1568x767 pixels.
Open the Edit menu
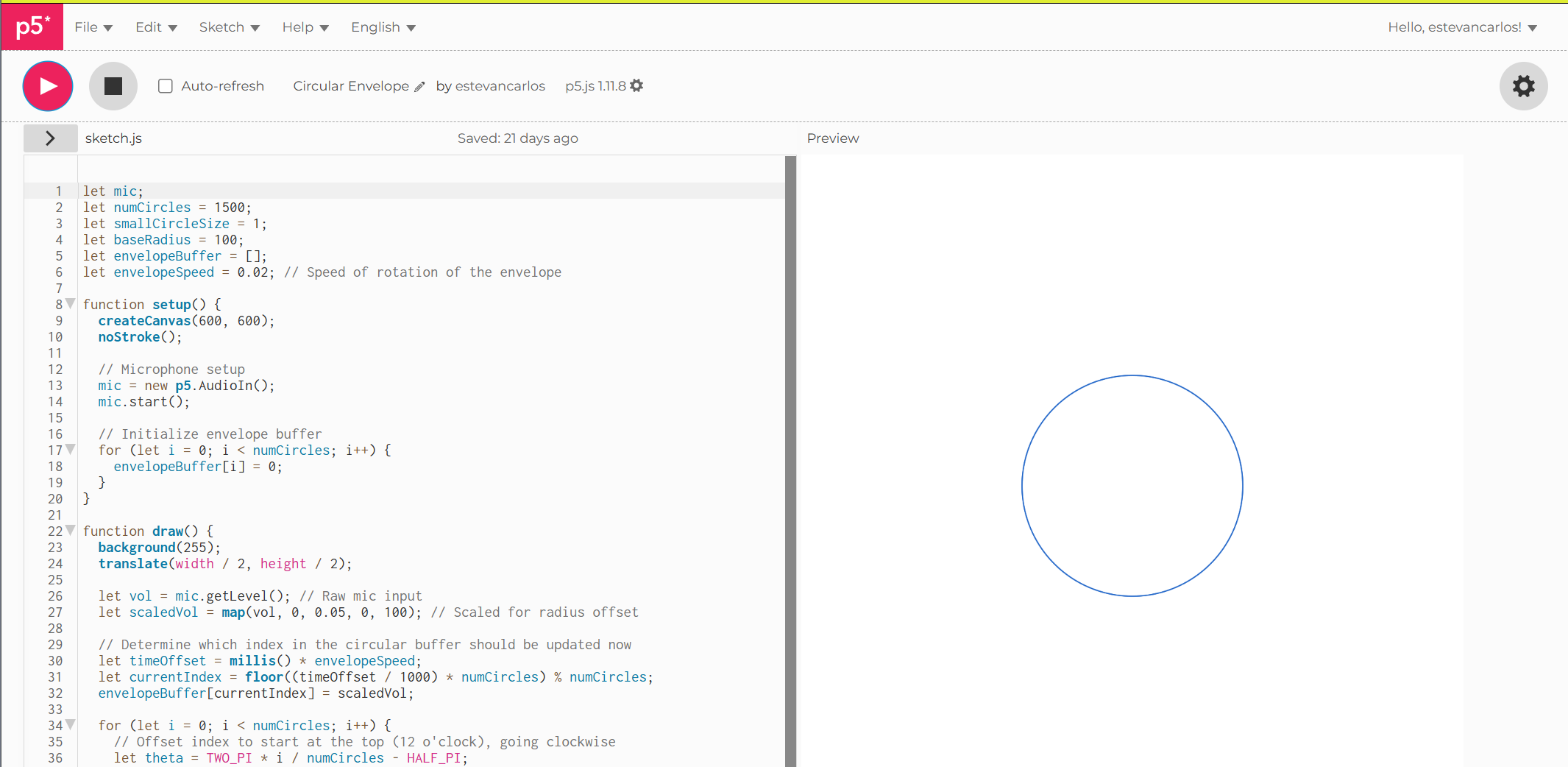click(156, 27)
